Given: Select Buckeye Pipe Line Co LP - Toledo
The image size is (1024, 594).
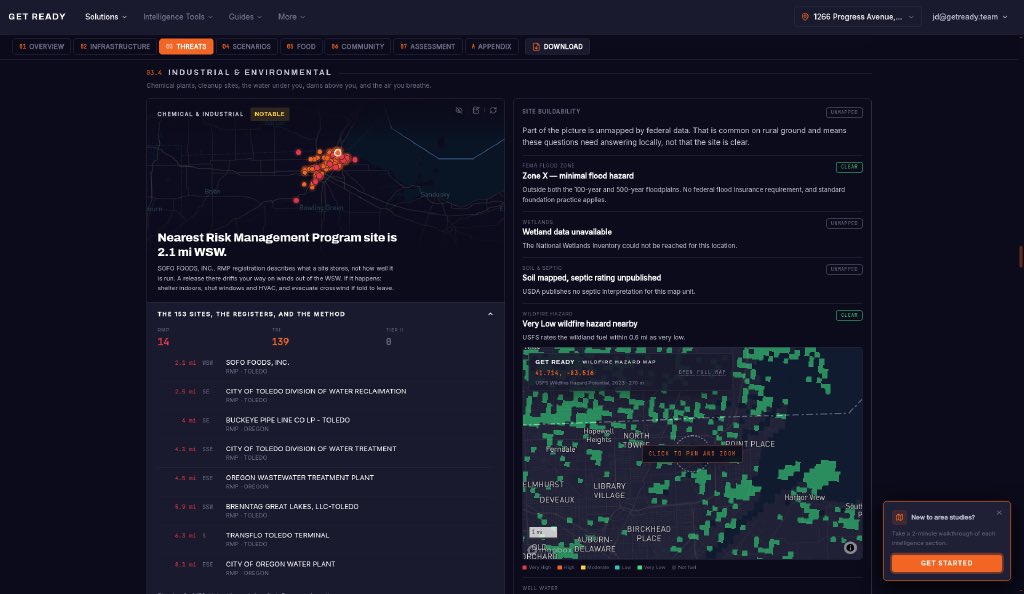Looking at the screenshot, I should pos(325,424).
